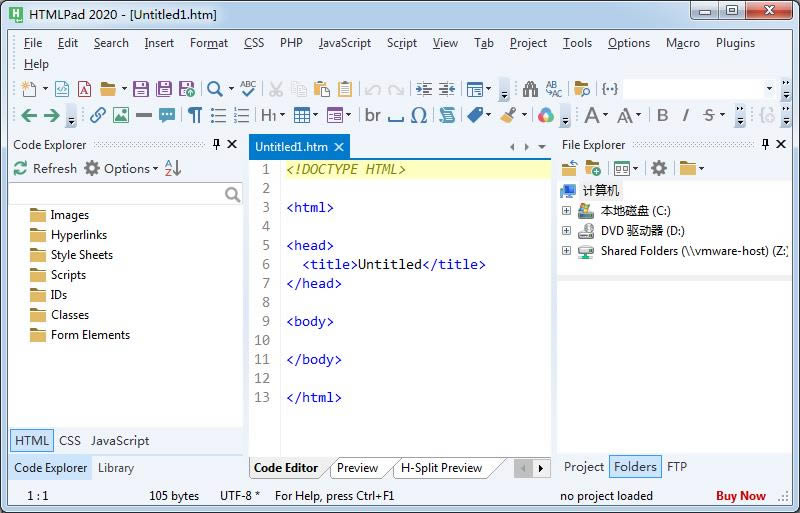Open the Library tab
The width and height of the screenshot is (800, 513).
[x=116, y=468]
